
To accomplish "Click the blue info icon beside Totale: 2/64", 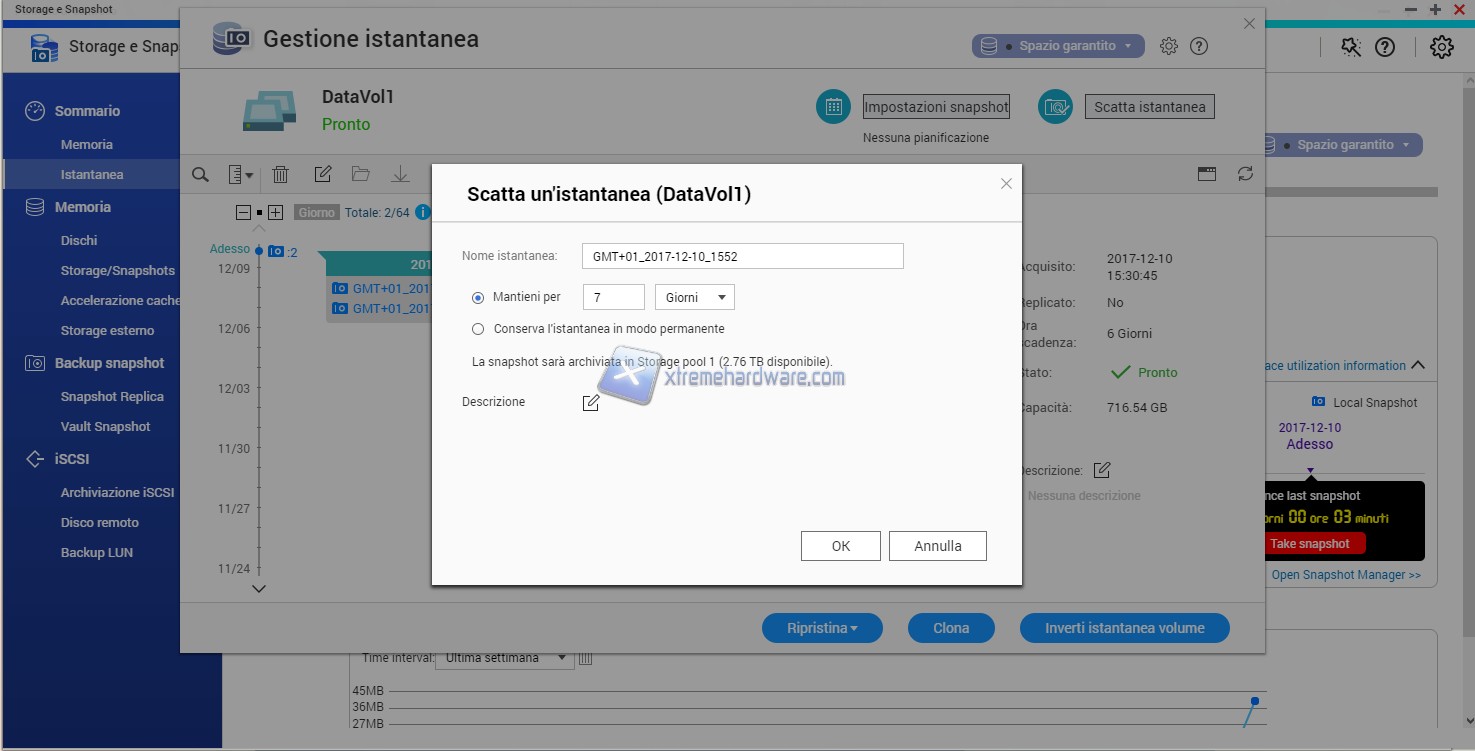I will tap(423, 212).
